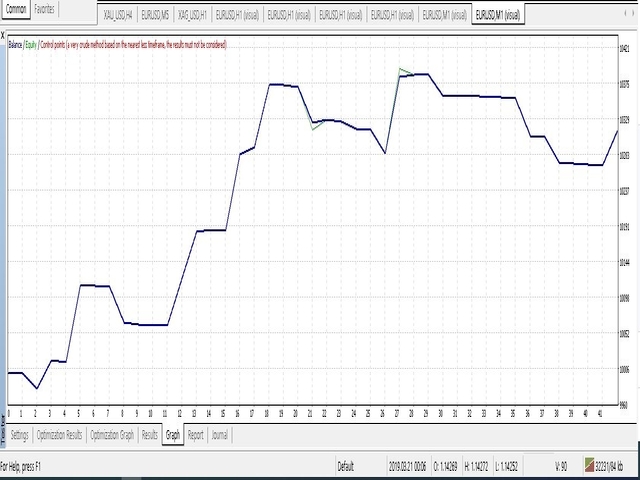Click the 10283 value on the Y axis
Viewport: 640px width, 480px height.
624,156
